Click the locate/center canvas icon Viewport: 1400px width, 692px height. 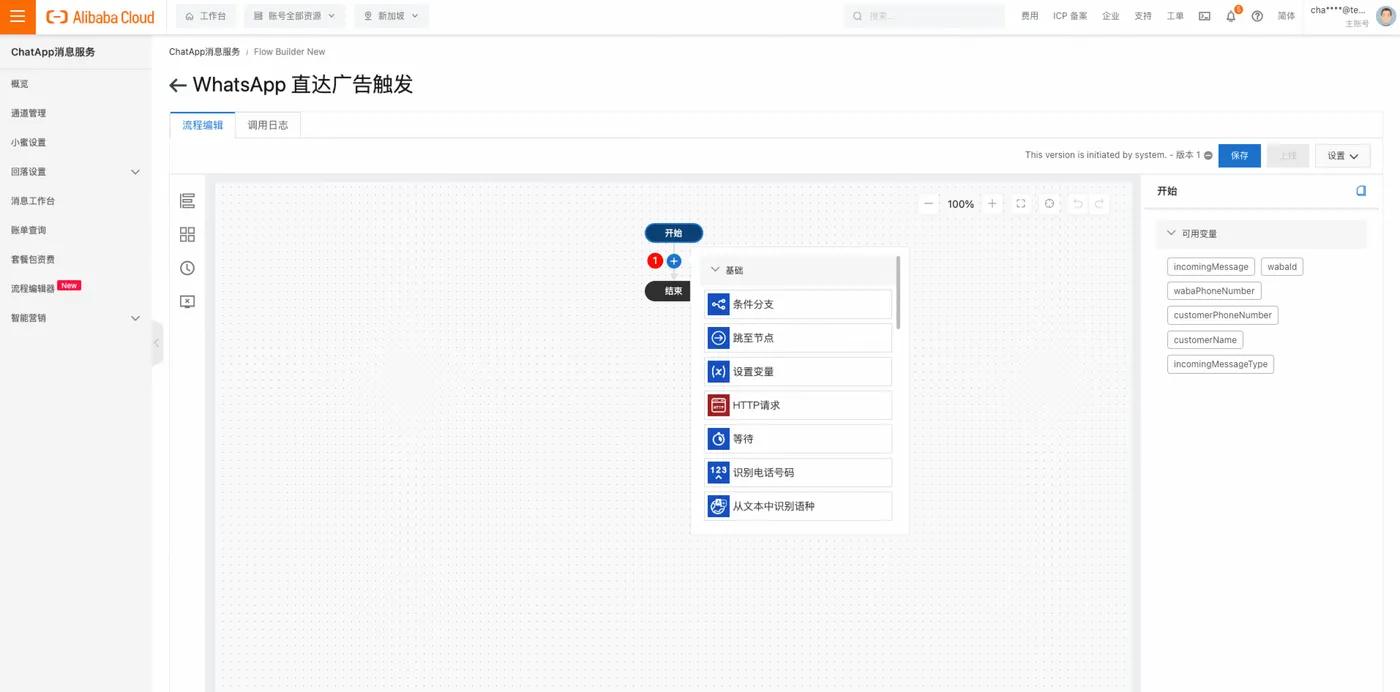(1049, 203)
